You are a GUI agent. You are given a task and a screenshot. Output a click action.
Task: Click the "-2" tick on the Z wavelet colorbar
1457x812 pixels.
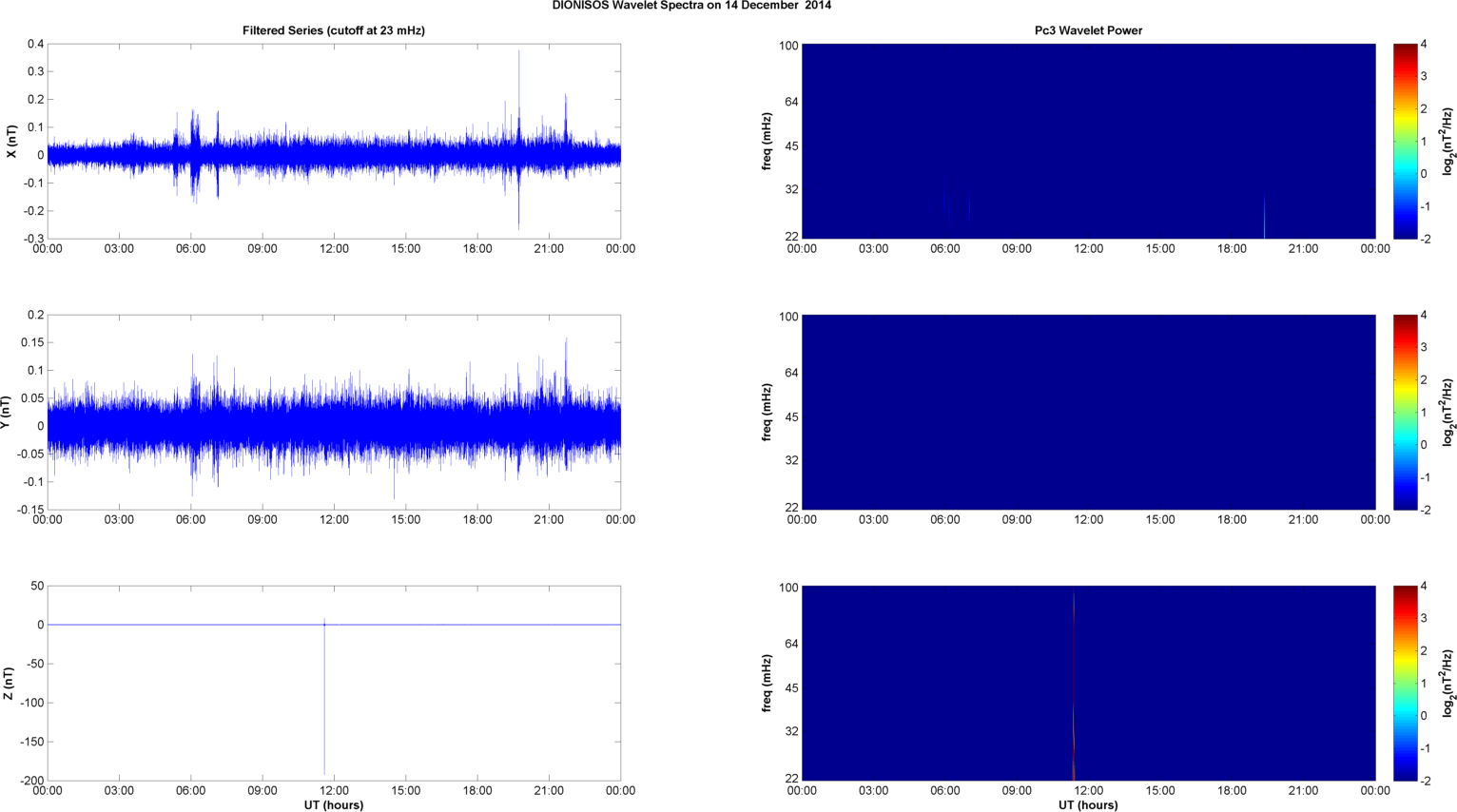point(1426,781)
